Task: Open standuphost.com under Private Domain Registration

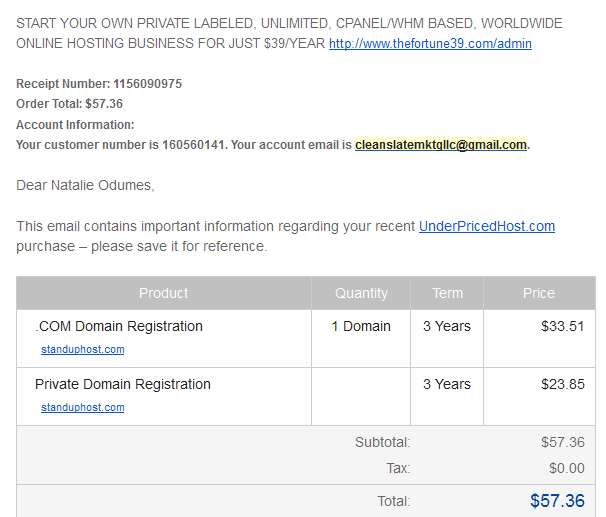Action: click(83, 407)
